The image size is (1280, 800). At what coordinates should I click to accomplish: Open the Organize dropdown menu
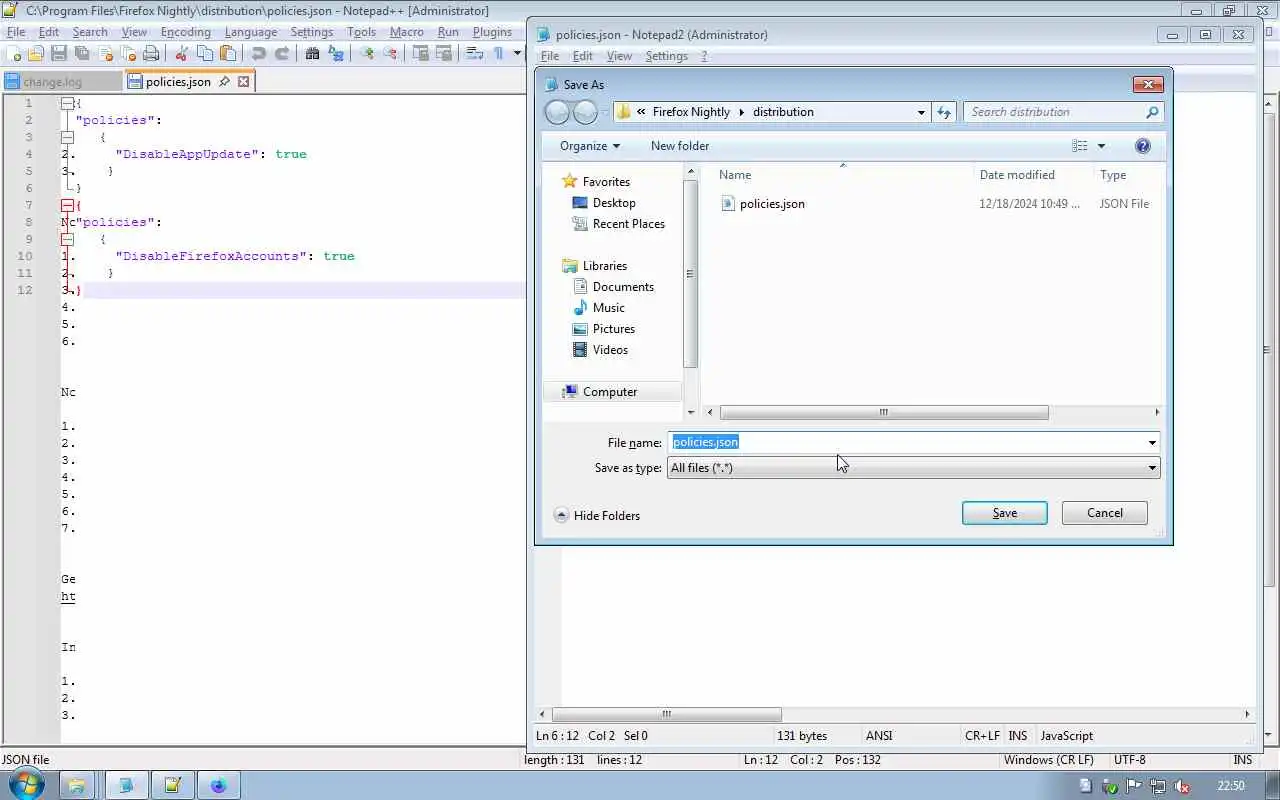(x=590, y=146)
